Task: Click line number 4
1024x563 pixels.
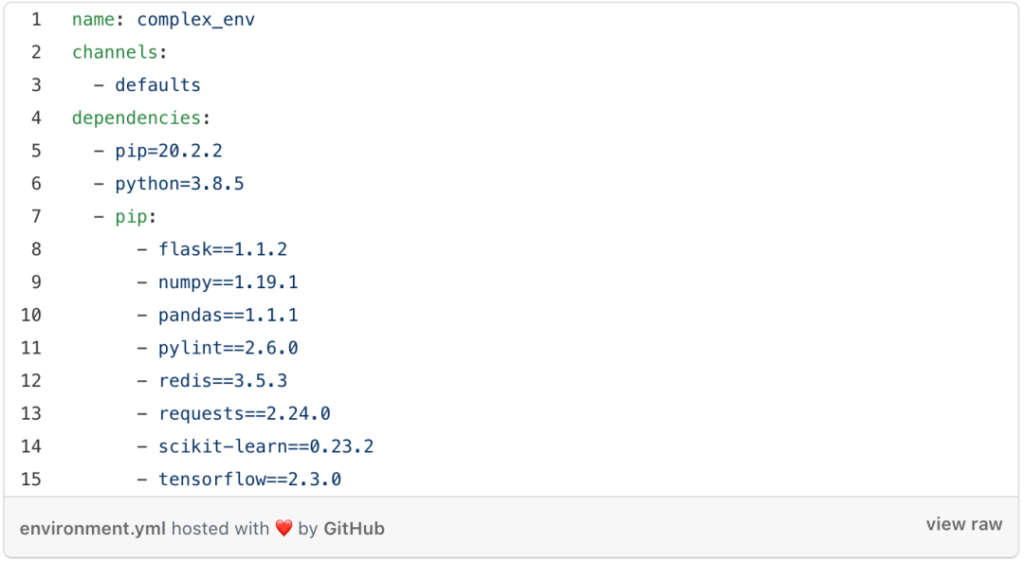Action: click(x=36, y=118)
